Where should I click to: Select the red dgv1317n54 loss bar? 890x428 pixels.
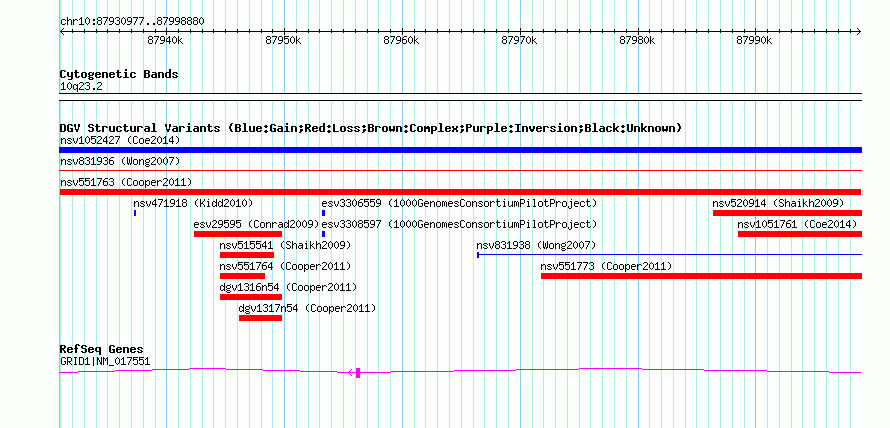(x=261, y=318)
